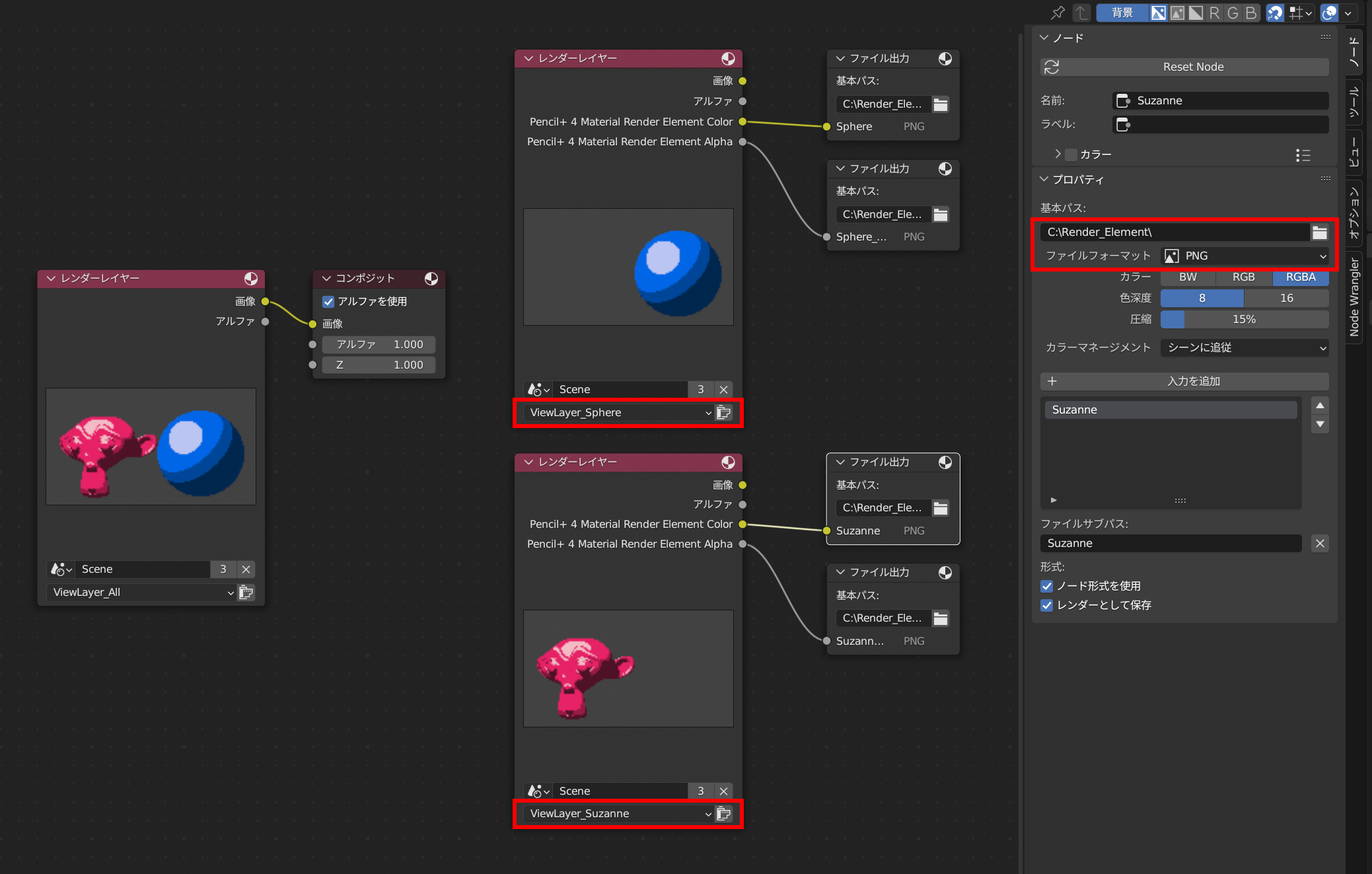Select Alpha backdrop channel icon
Viewport: 1372px width, 874px height.
[1196, 13]
